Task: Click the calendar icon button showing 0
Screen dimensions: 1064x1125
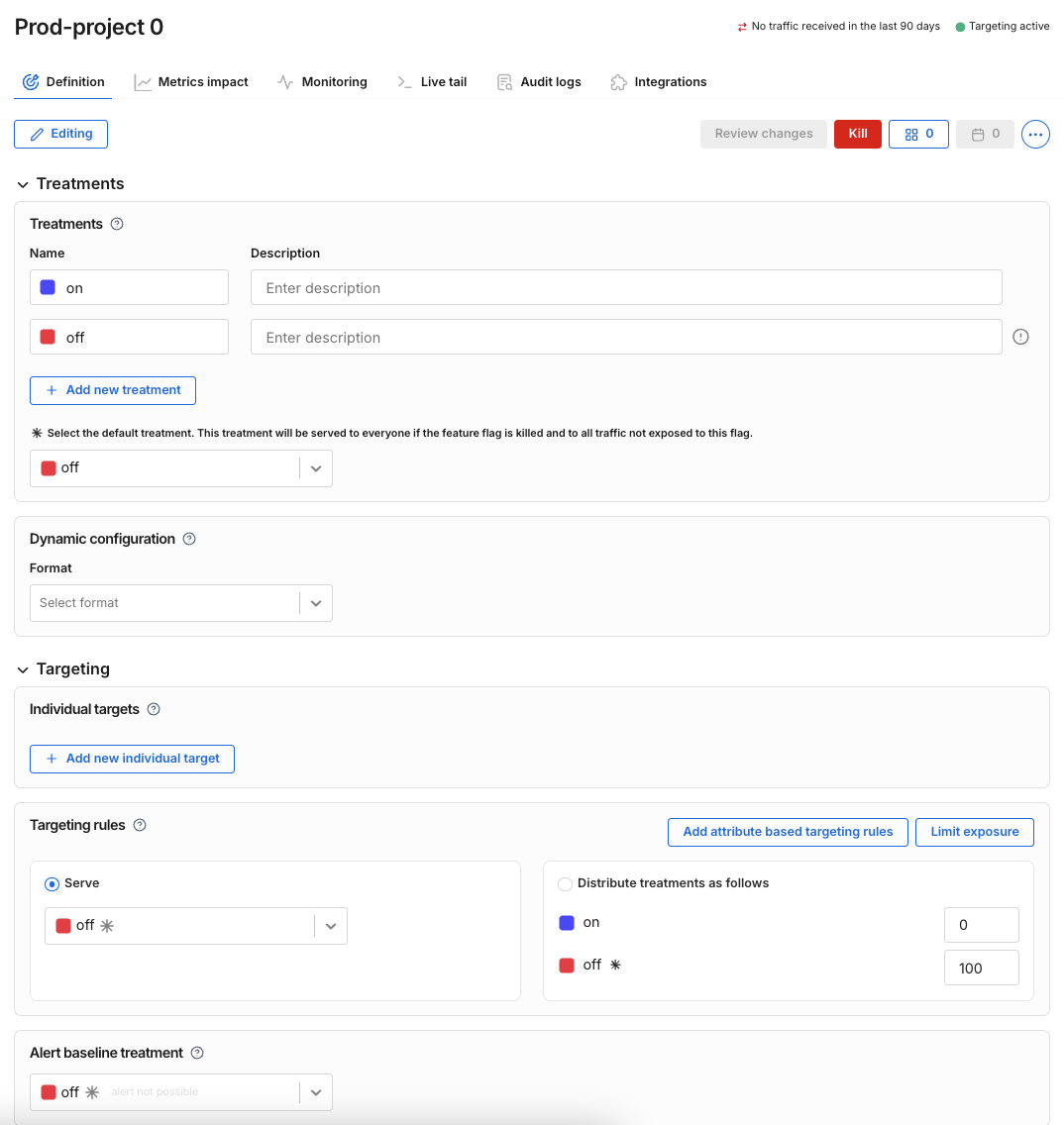Action: 985,134
